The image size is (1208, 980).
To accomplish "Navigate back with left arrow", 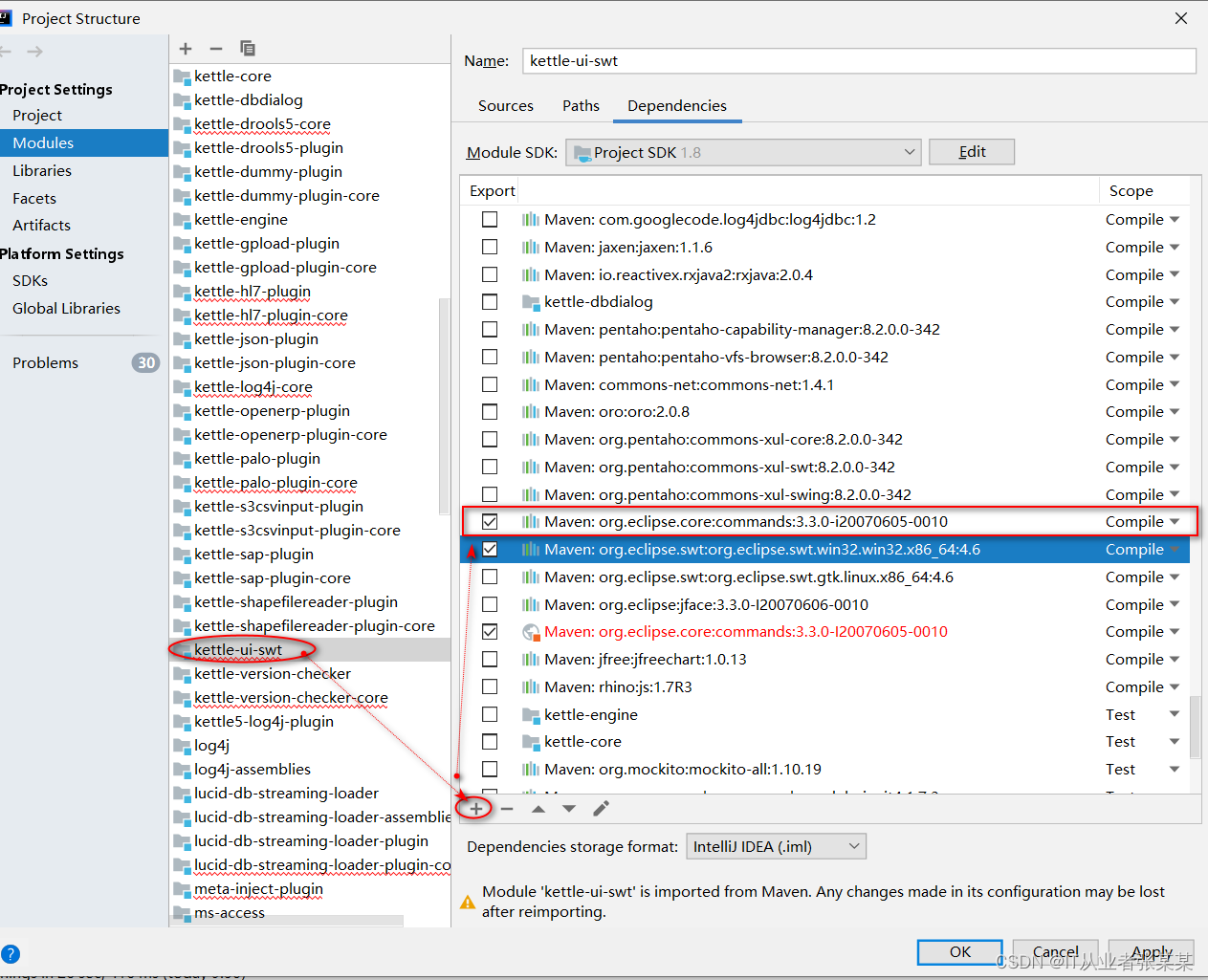I will 6,52.
